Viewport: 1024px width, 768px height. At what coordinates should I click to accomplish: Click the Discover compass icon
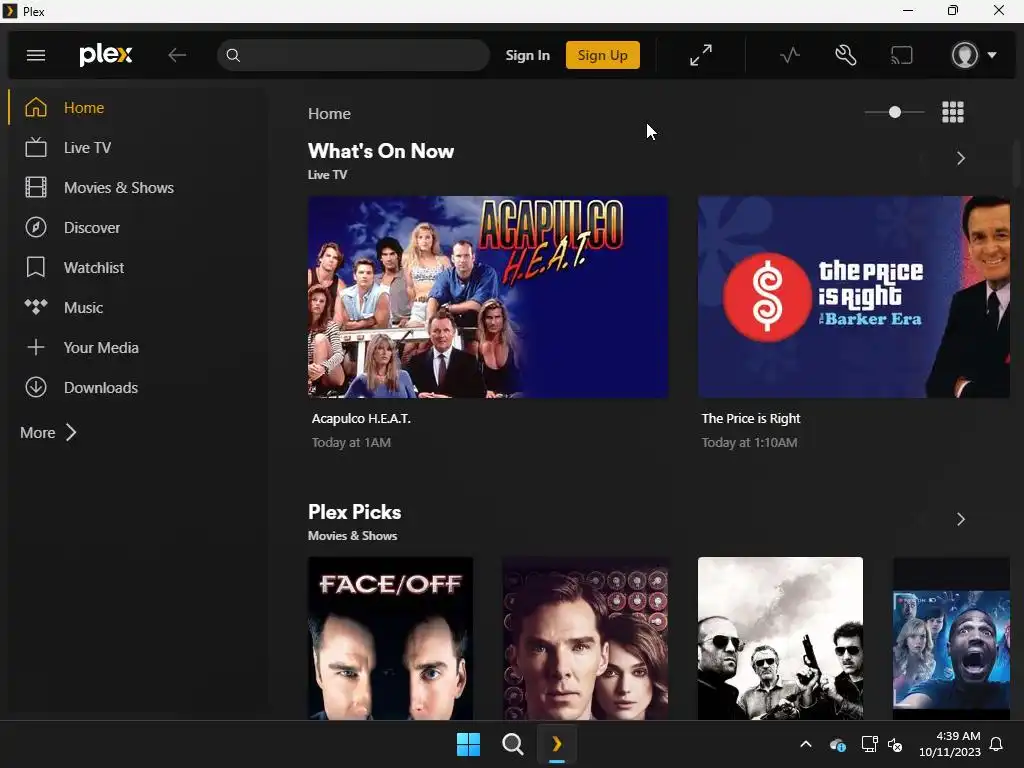(36, 227)
